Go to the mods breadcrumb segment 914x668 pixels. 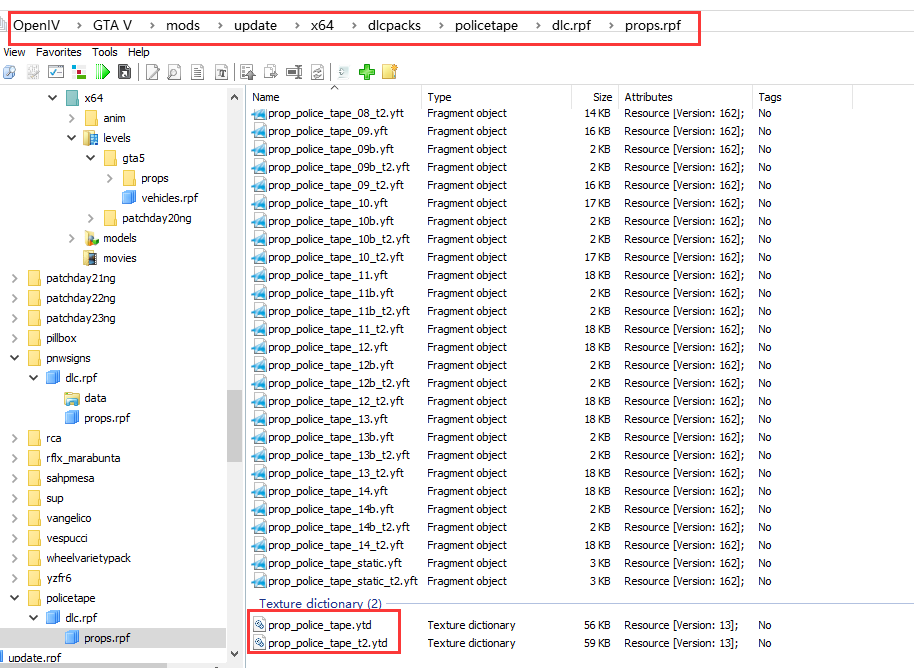pos(182,26)
